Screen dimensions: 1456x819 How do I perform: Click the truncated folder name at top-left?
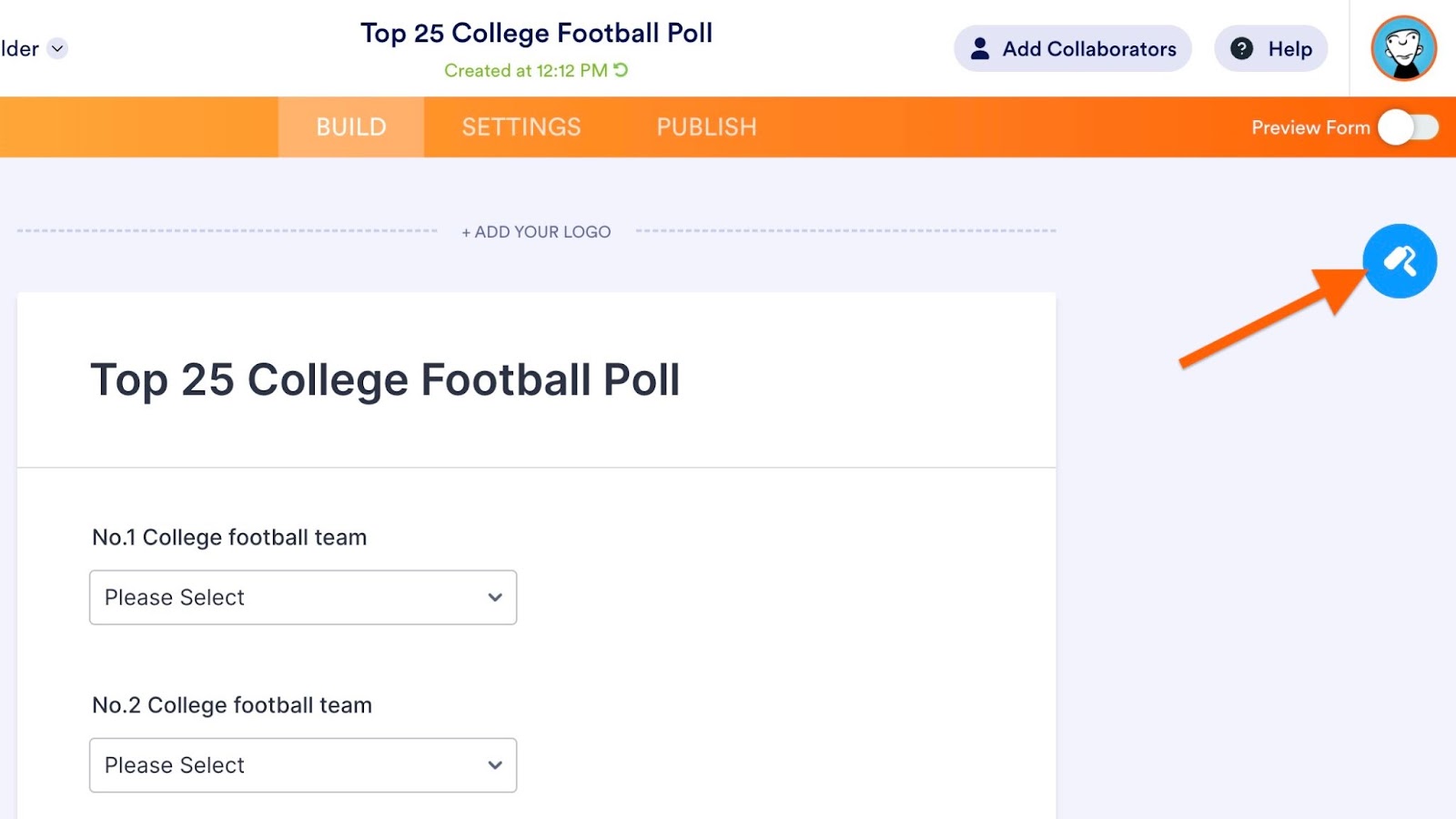pyautogui.click(x=20, y=49)
